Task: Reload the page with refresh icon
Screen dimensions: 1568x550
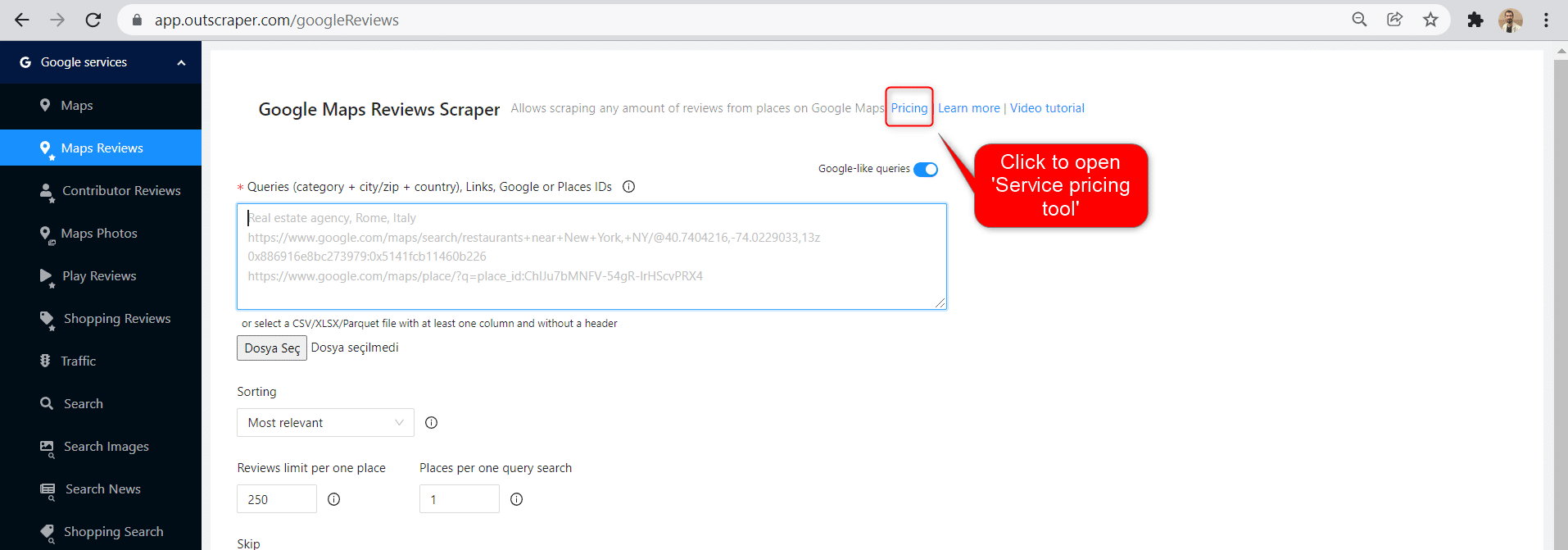Action: click(x=93, y=20)
